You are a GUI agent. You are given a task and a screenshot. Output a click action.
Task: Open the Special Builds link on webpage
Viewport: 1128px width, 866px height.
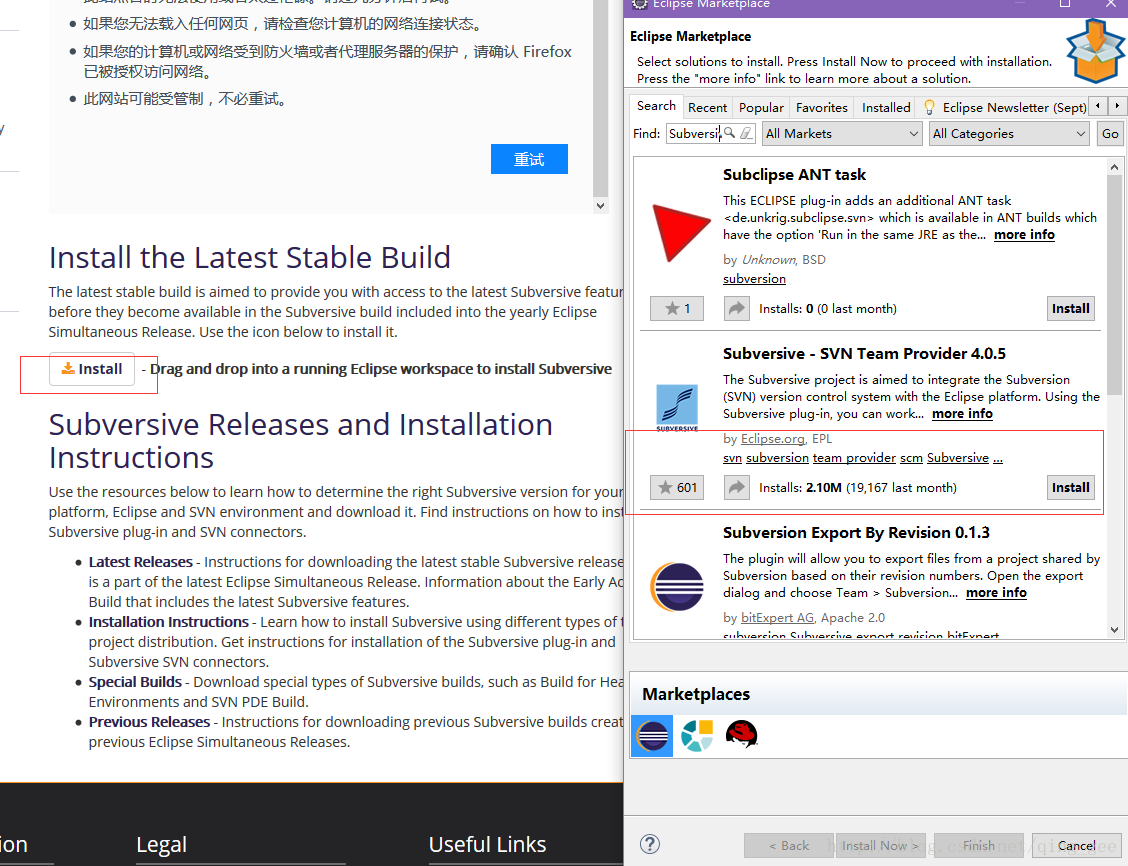pos(135,682)
